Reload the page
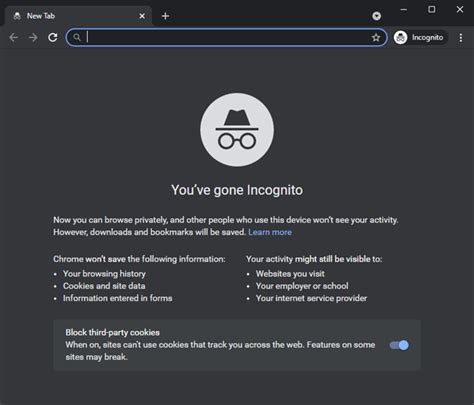Viewport: 474px width, 405px height. click(x=53, y=37)
